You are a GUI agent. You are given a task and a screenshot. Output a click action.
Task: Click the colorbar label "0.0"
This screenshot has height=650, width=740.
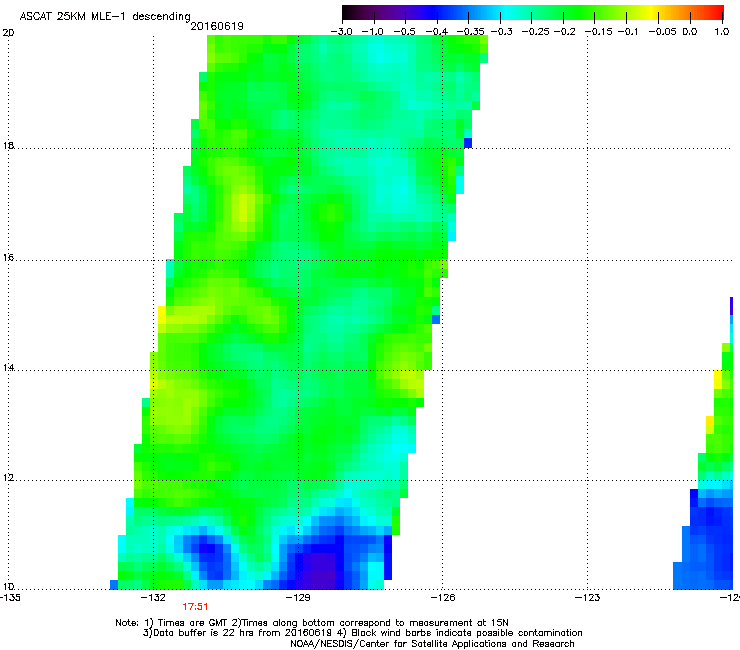(x=690, y=32)
